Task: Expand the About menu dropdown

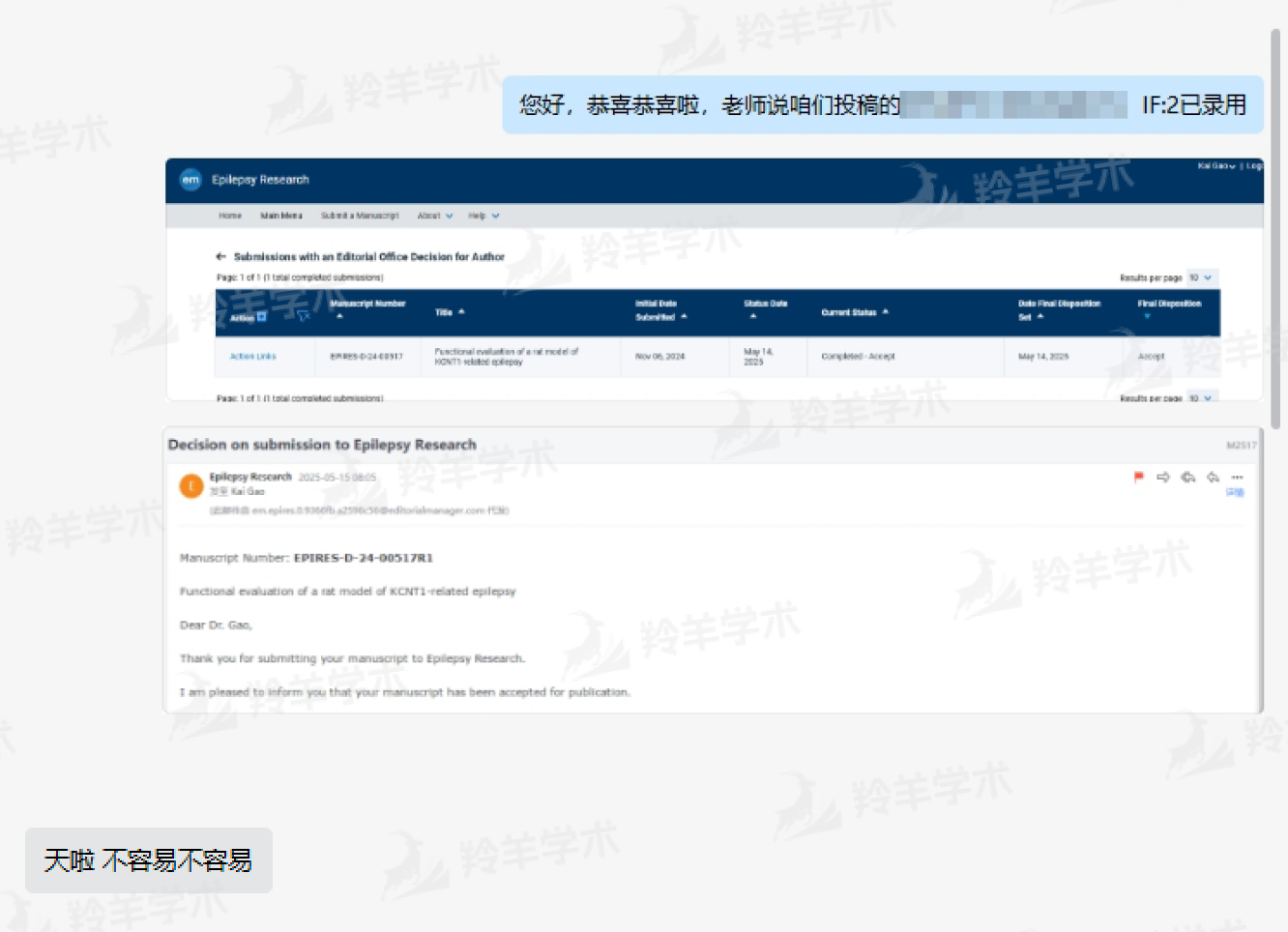Action: pyautogui.click(x=435, y=216)
